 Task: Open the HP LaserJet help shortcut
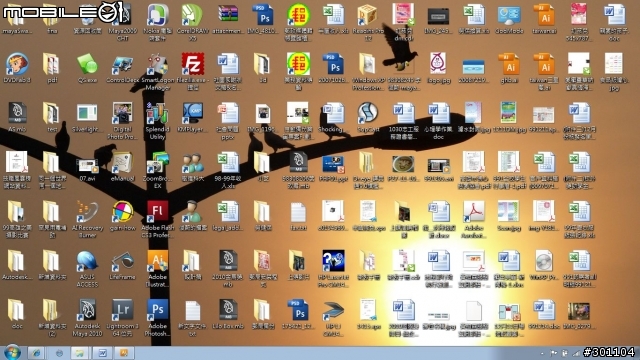coord(333,269)
